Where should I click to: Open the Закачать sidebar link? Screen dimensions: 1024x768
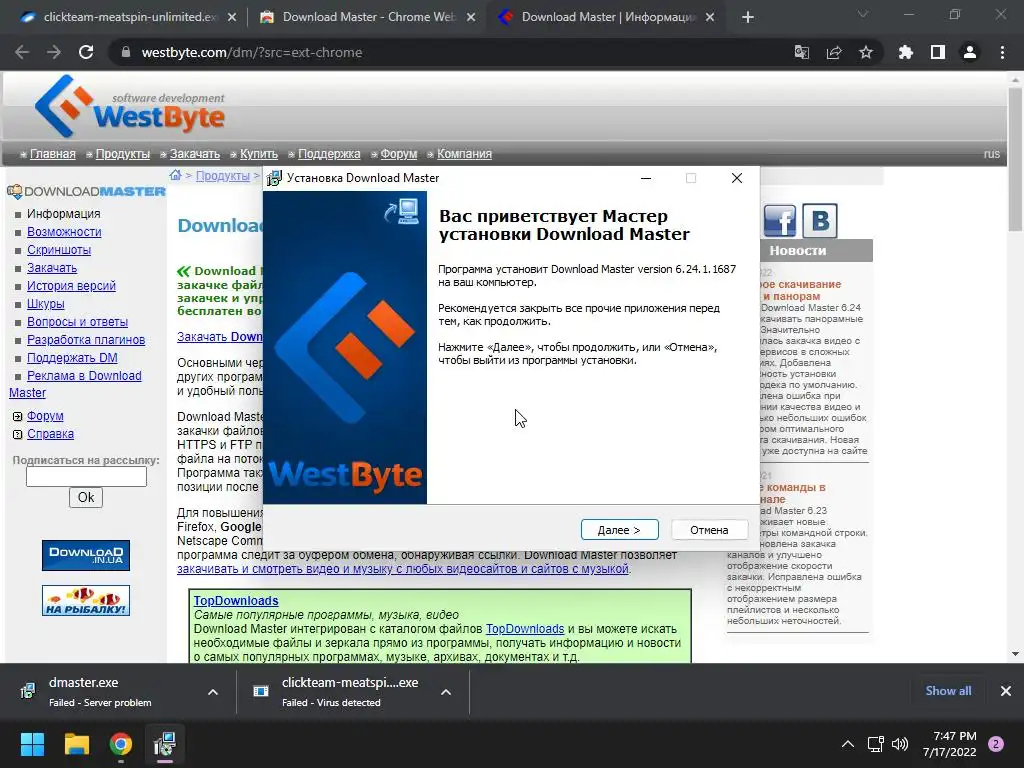click(52, 268)
